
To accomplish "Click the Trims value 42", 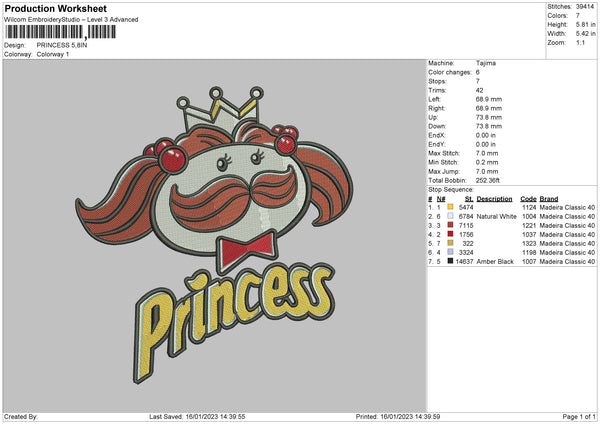I will (479, 90).
